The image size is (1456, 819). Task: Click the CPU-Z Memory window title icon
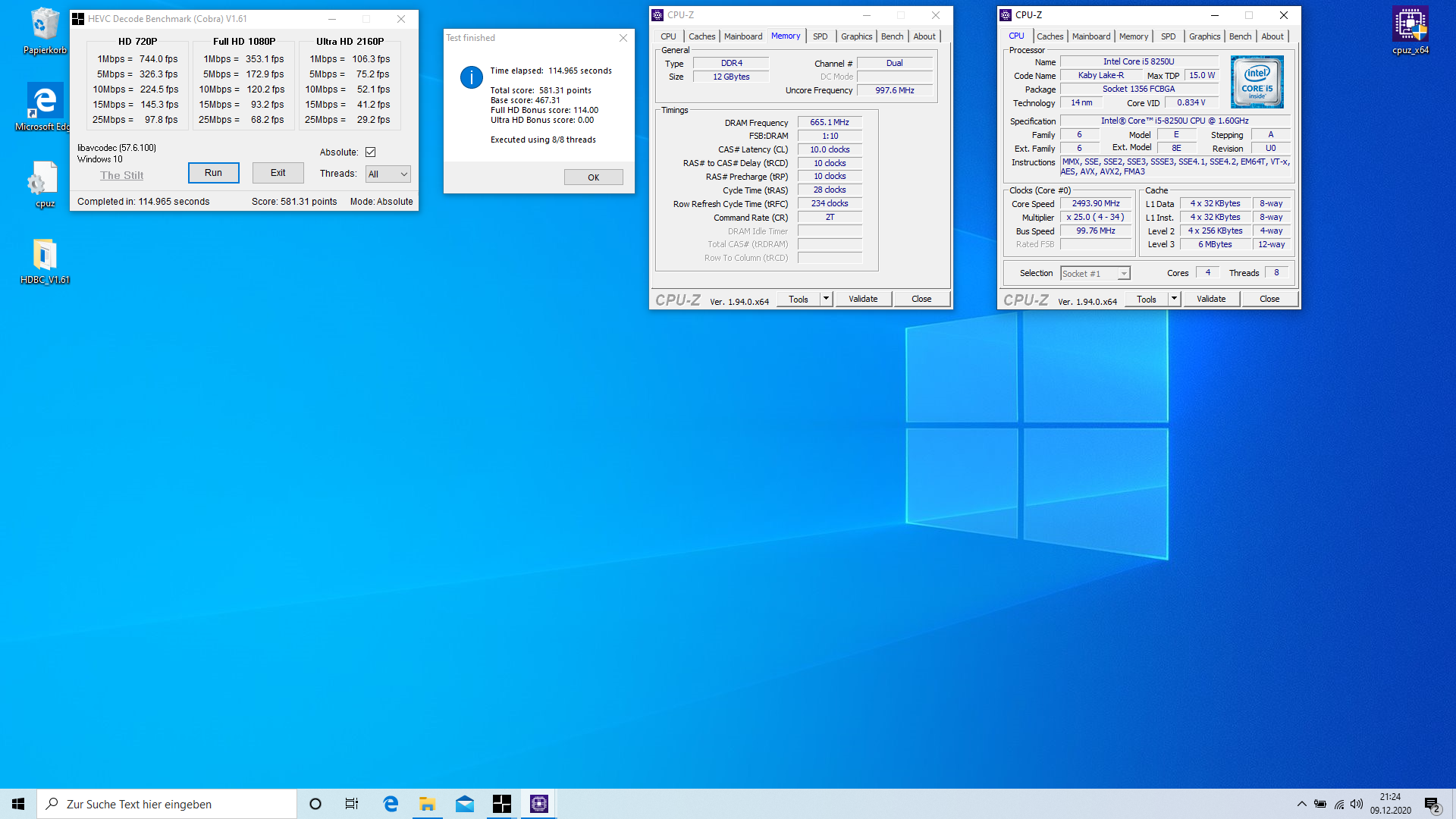657,15
